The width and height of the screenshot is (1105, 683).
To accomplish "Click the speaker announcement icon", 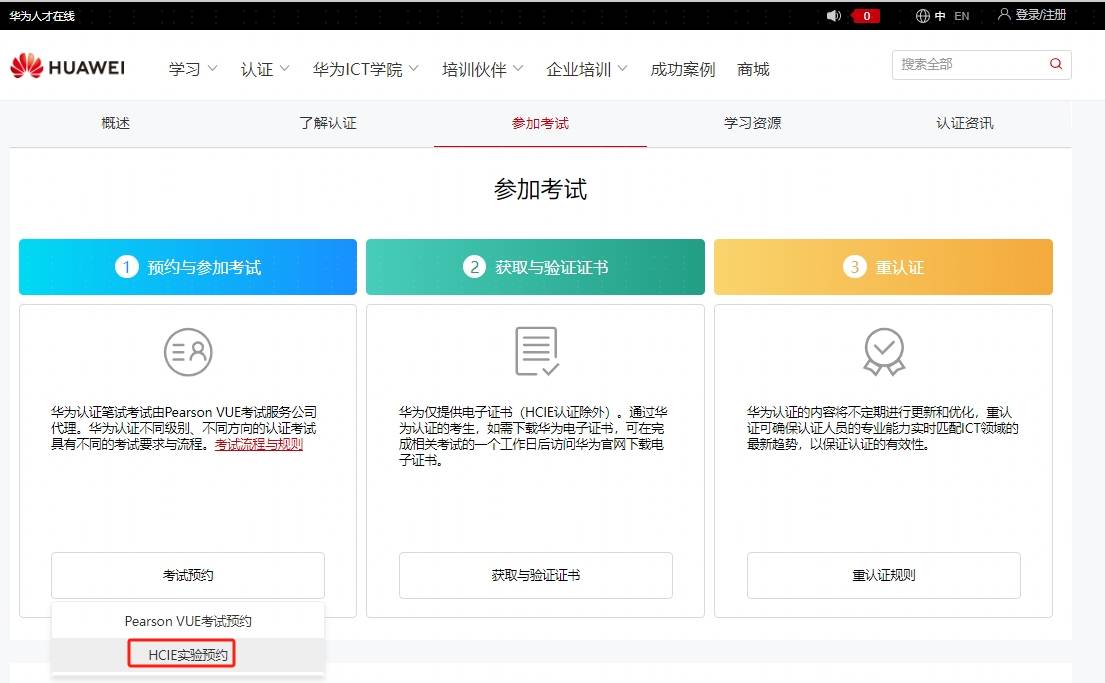I will coord(834,16).
